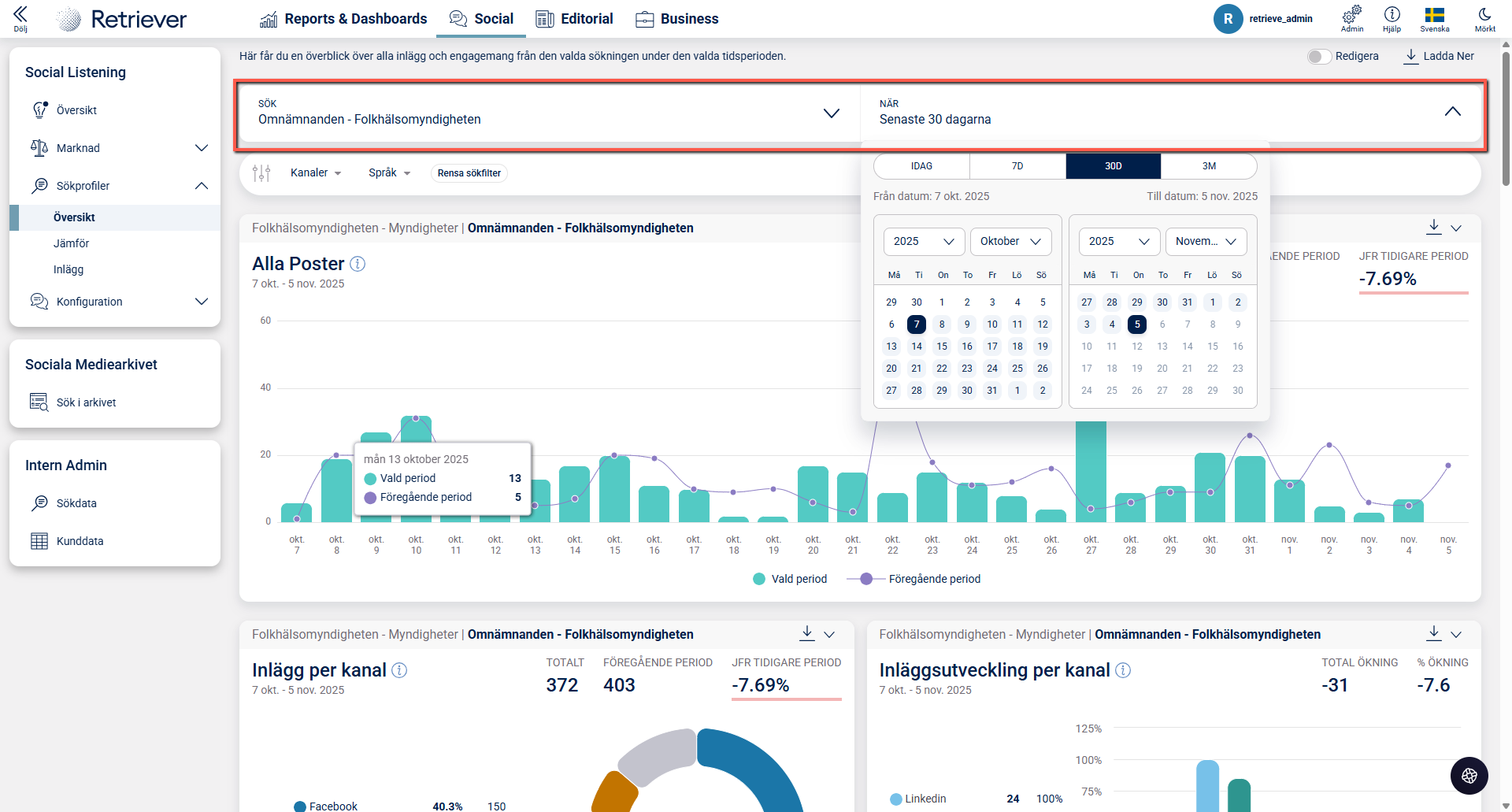1512x812 pixels.
Task: Select the 7D time range tab
Action: 1017,166
